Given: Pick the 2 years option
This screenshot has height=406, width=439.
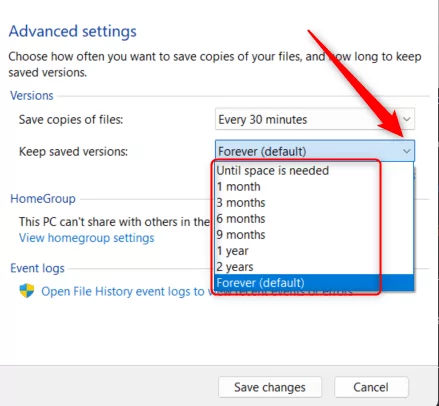Looking at the screenshot, I should click(x=314, y=267).
